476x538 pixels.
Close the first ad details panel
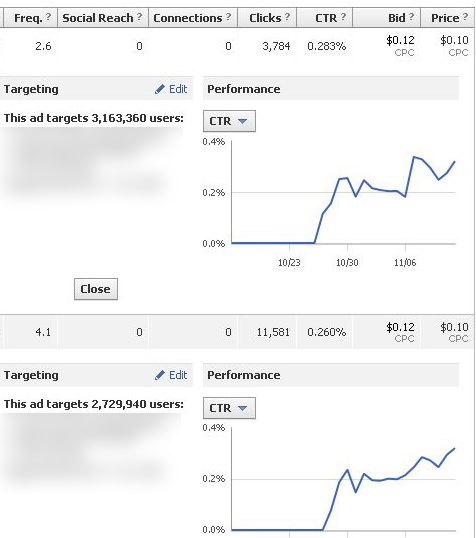tap(96, 289)
